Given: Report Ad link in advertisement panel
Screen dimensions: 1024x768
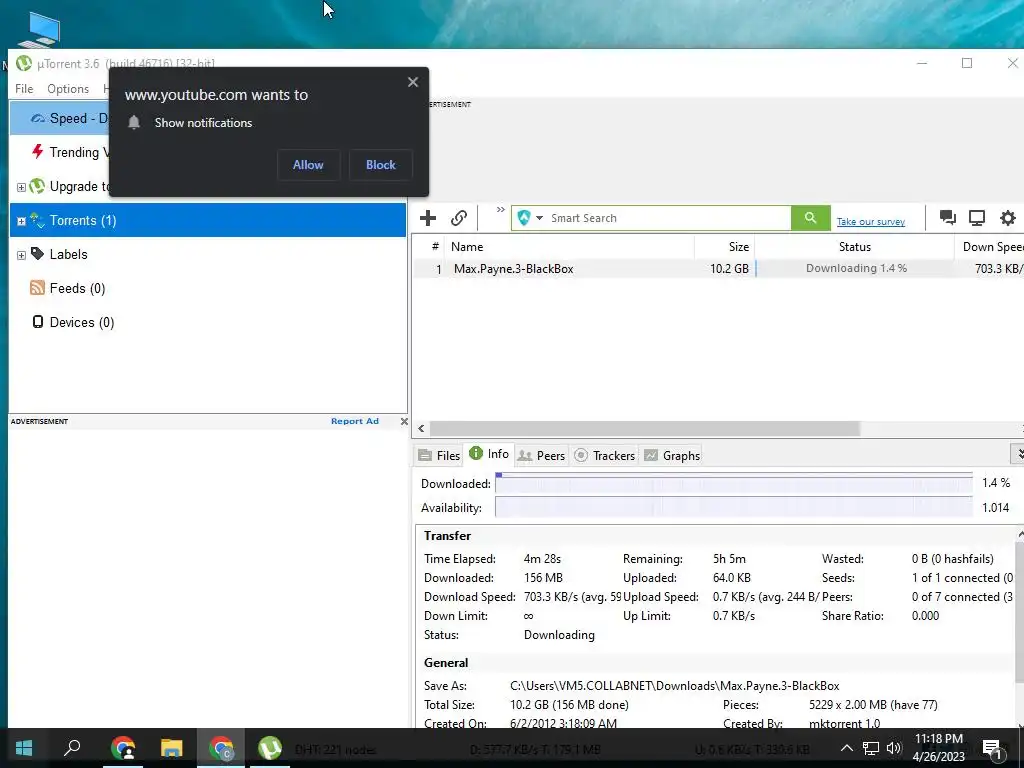Looking at the screenshot, I should 355,421.
